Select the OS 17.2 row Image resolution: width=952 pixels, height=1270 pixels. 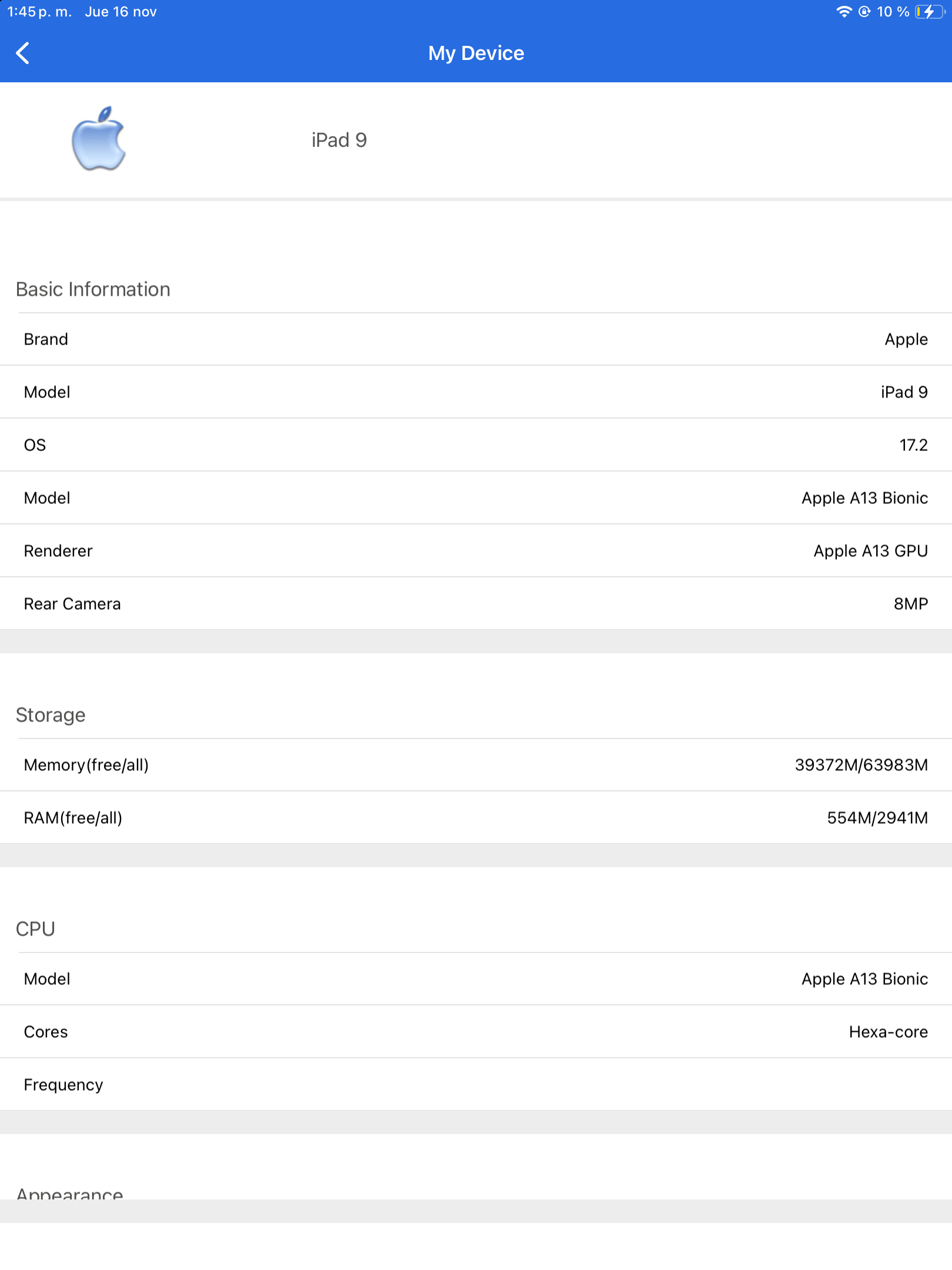click(x=476, y=445)
